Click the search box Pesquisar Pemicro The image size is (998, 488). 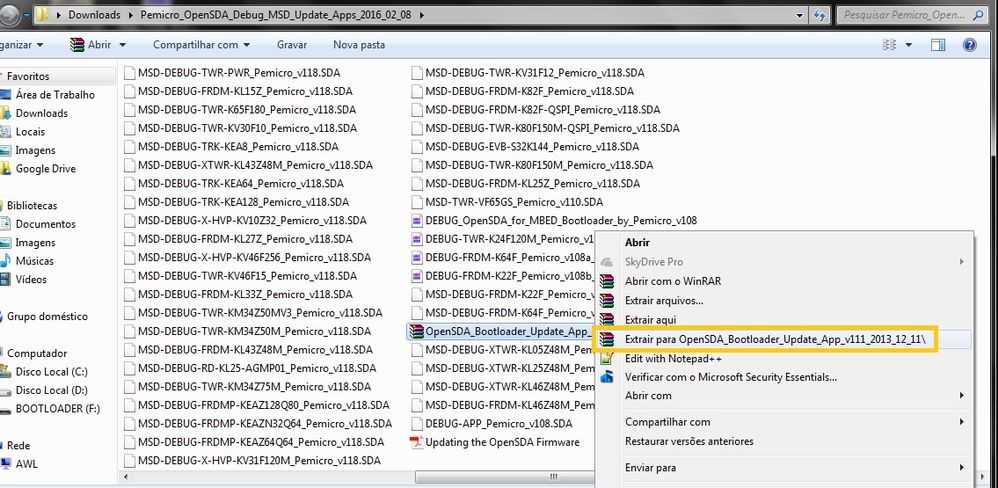click(x=913, y=15)
